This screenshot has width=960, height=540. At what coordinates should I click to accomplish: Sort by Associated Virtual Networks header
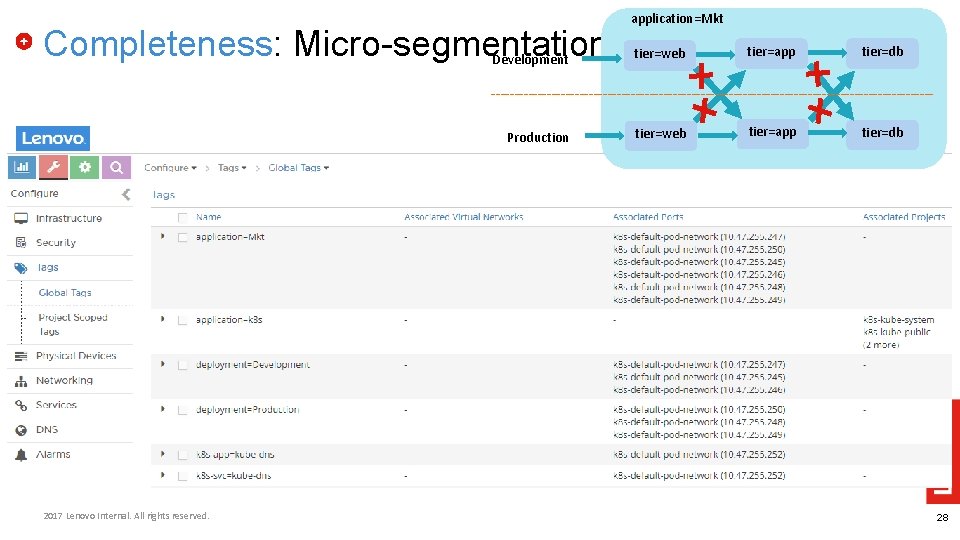coord(463,217)
